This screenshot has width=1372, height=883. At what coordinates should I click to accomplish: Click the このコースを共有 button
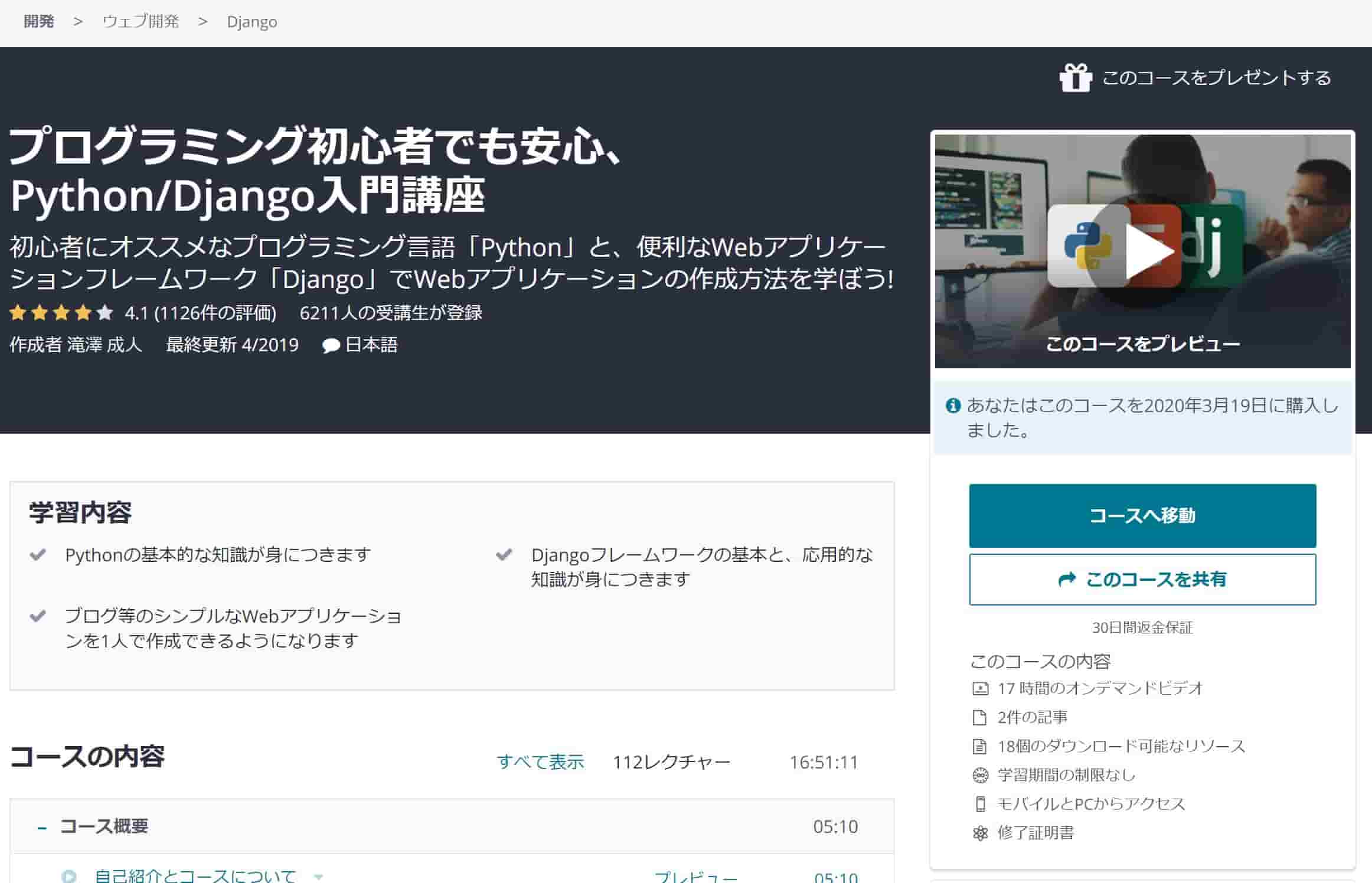pyautogui.click(x=1142, y=580)
